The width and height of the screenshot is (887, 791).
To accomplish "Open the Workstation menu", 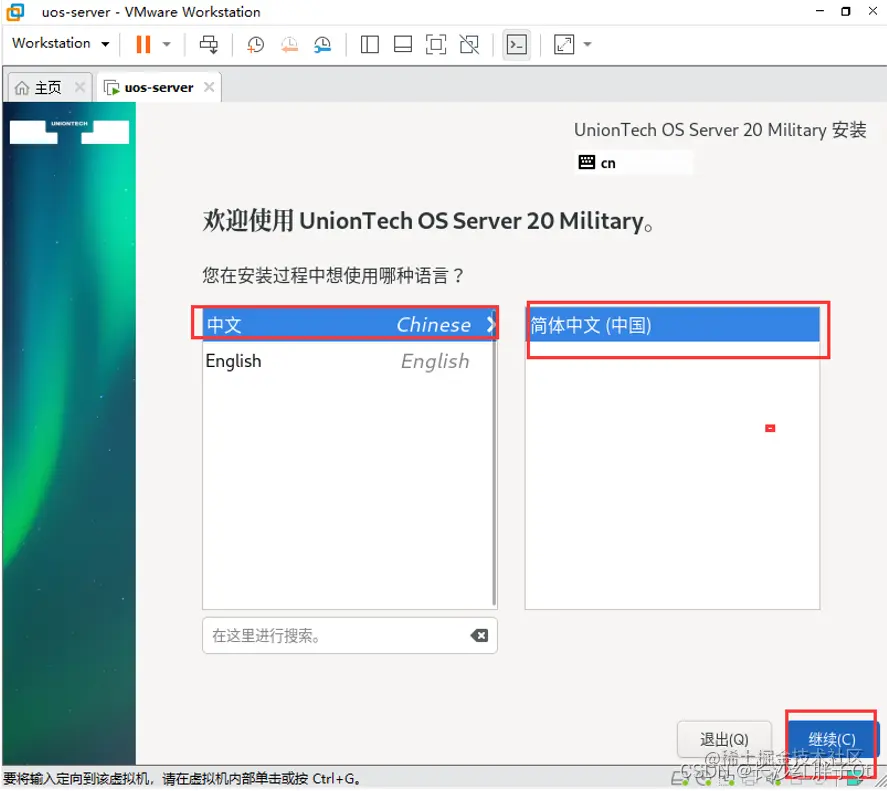I will (58, 44).
